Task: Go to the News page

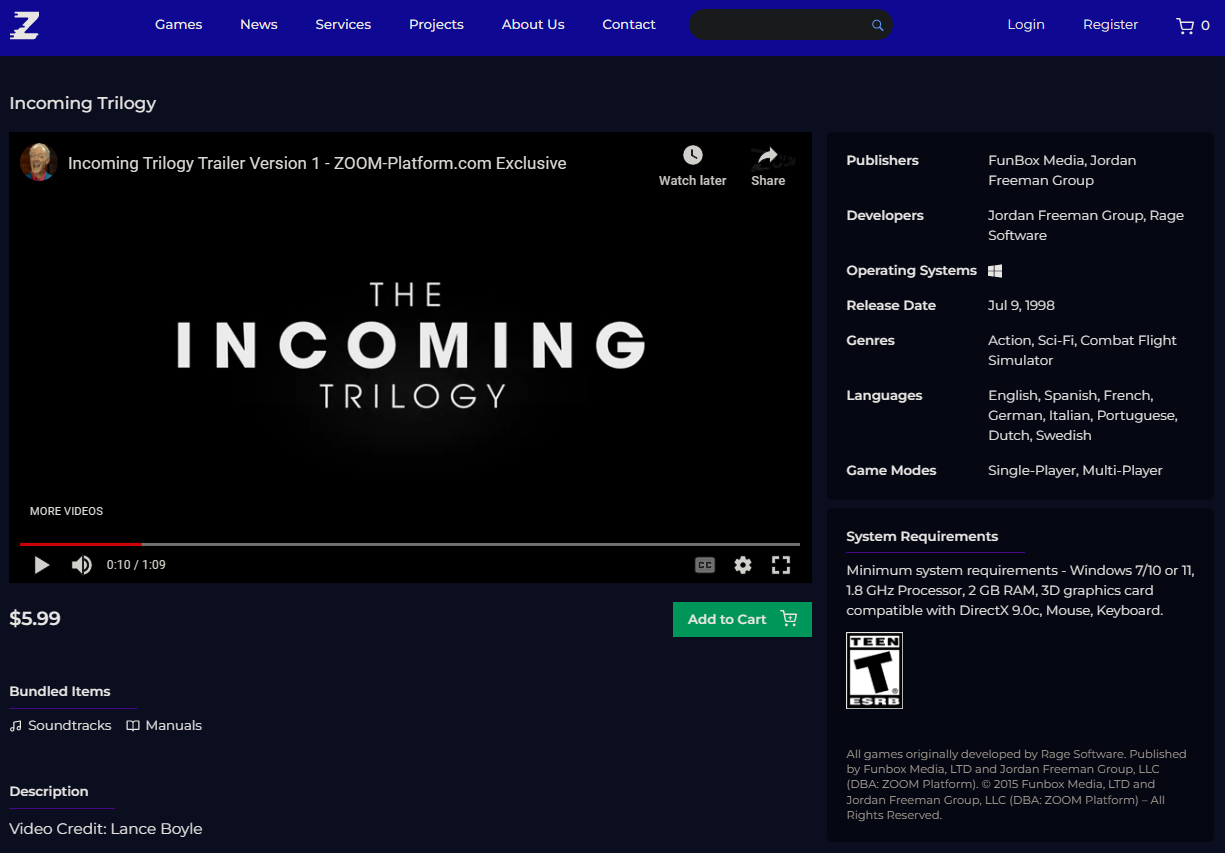Action: point(259,25)
